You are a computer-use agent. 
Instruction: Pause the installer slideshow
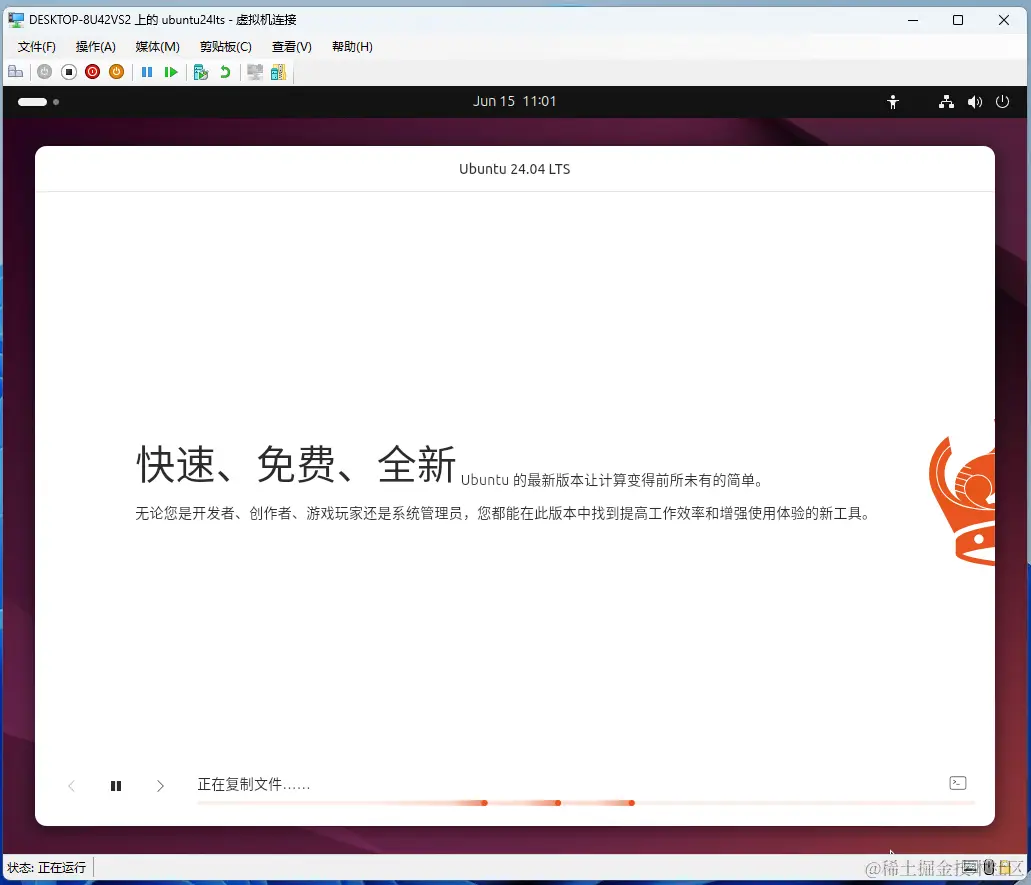pos(115,785)
